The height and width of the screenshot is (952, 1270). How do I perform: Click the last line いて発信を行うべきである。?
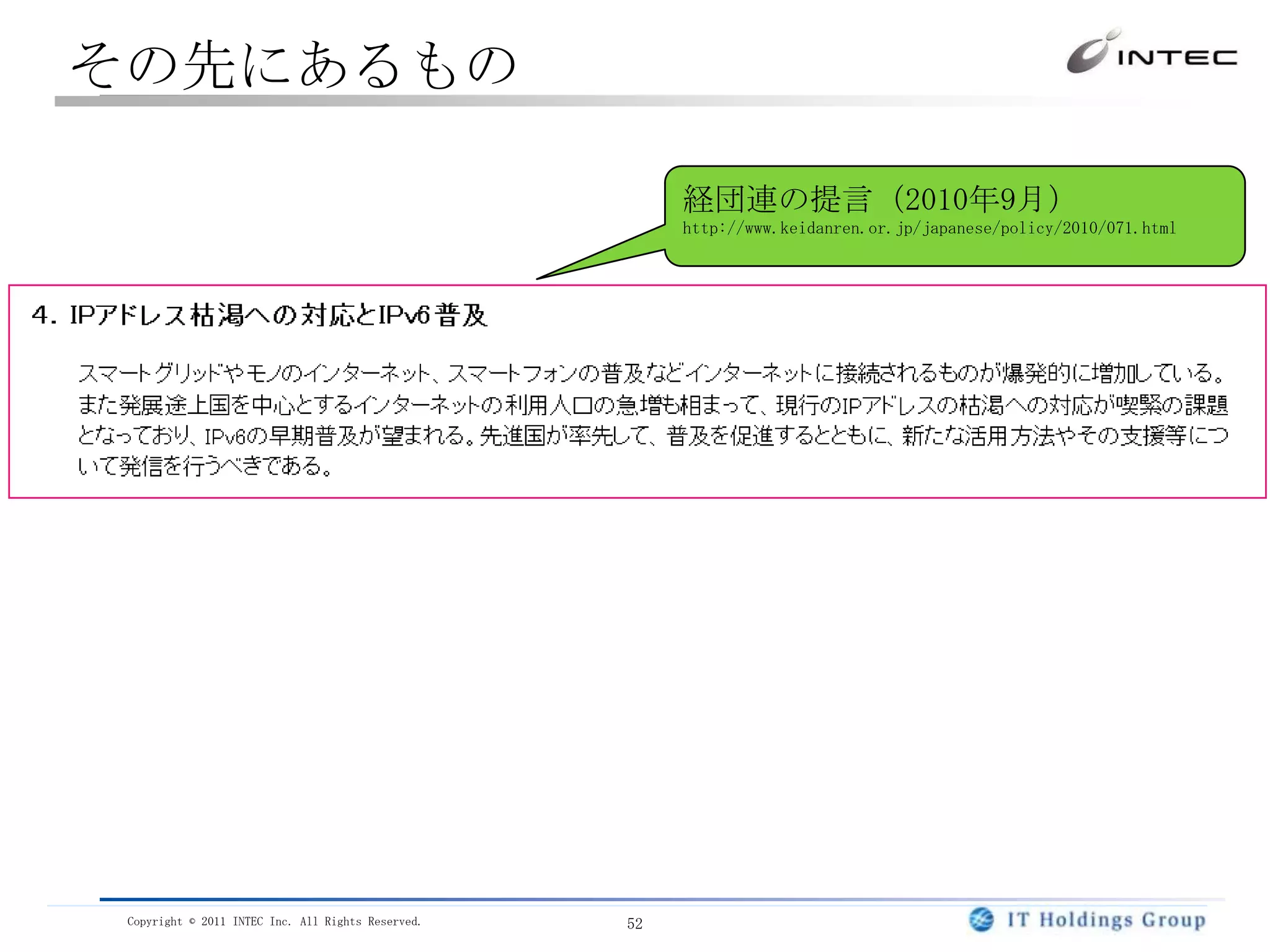(206, 466)
